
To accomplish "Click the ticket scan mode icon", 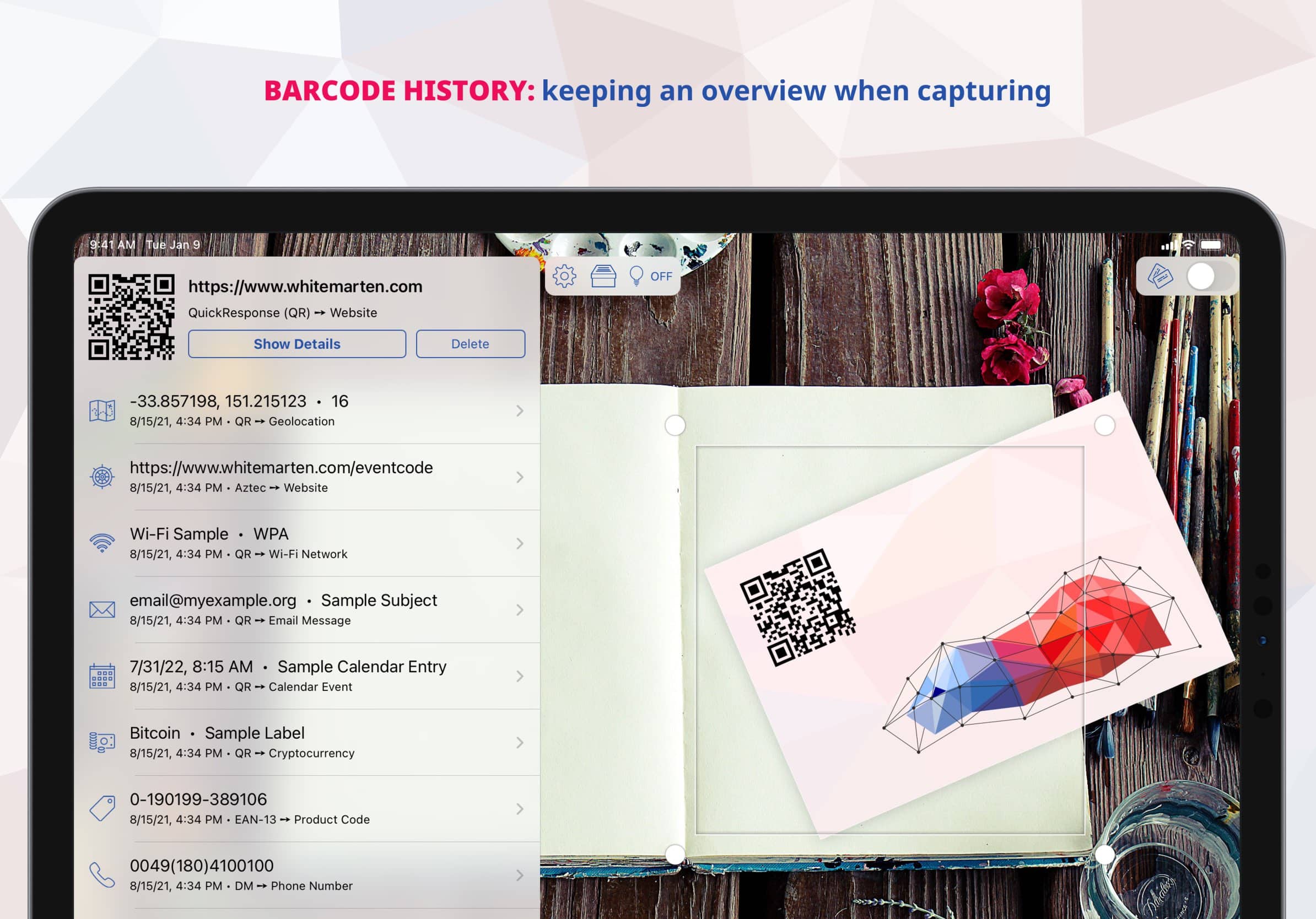I will click(1161, 277).
